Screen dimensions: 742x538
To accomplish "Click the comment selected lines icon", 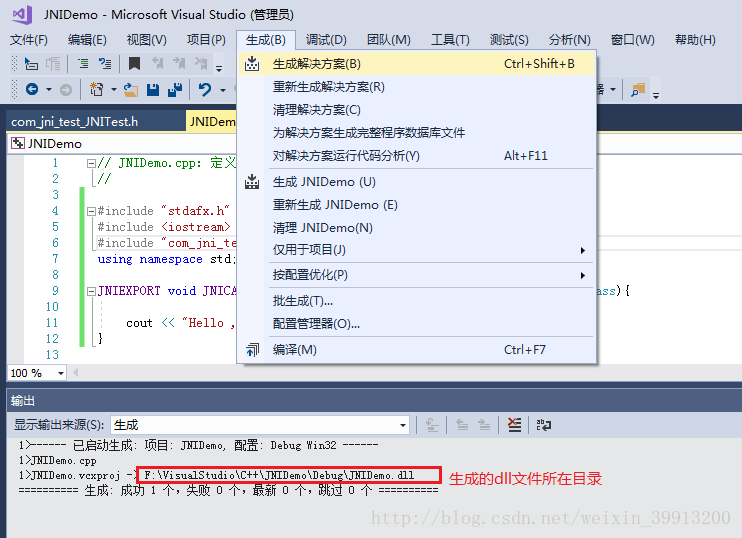I will [83, 63].
